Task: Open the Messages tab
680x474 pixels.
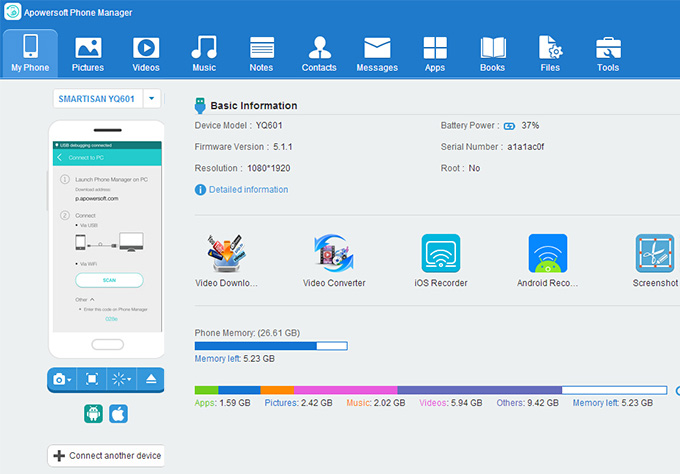Action: tap(377, 54)
